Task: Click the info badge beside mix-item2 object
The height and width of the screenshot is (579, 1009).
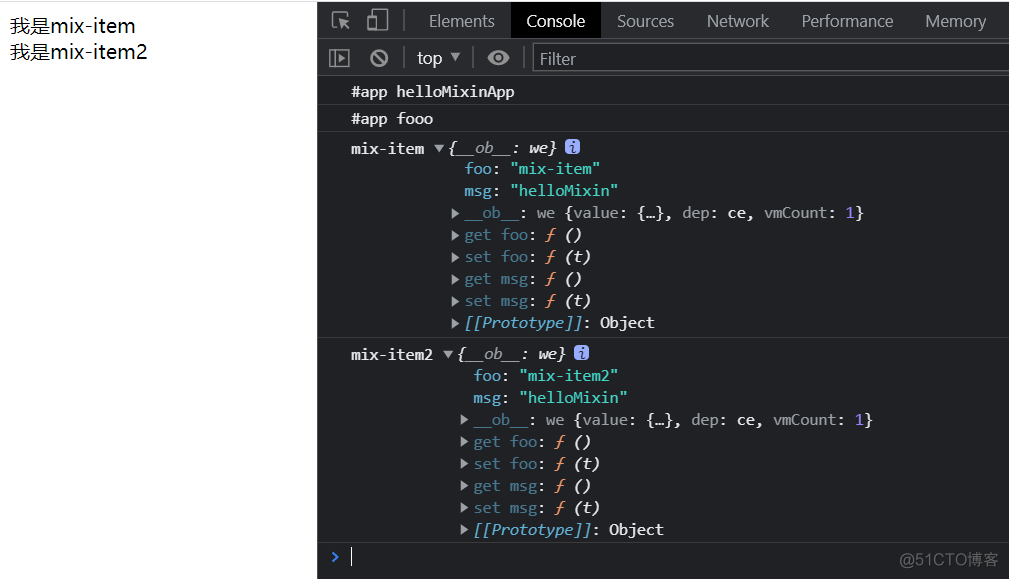Action: coord(581,353)
